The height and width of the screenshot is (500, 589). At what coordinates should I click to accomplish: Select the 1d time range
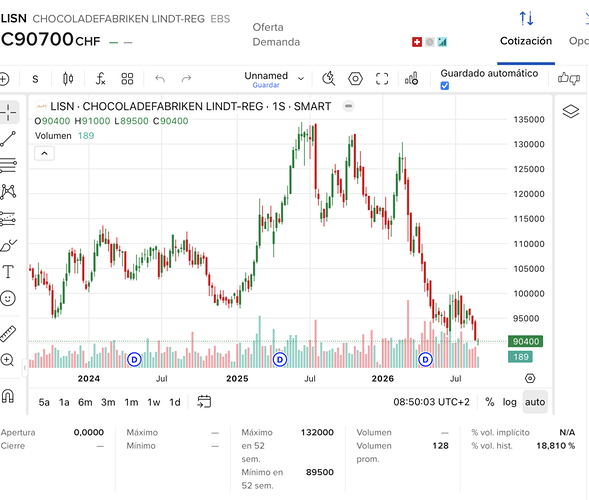click(175, 402)
